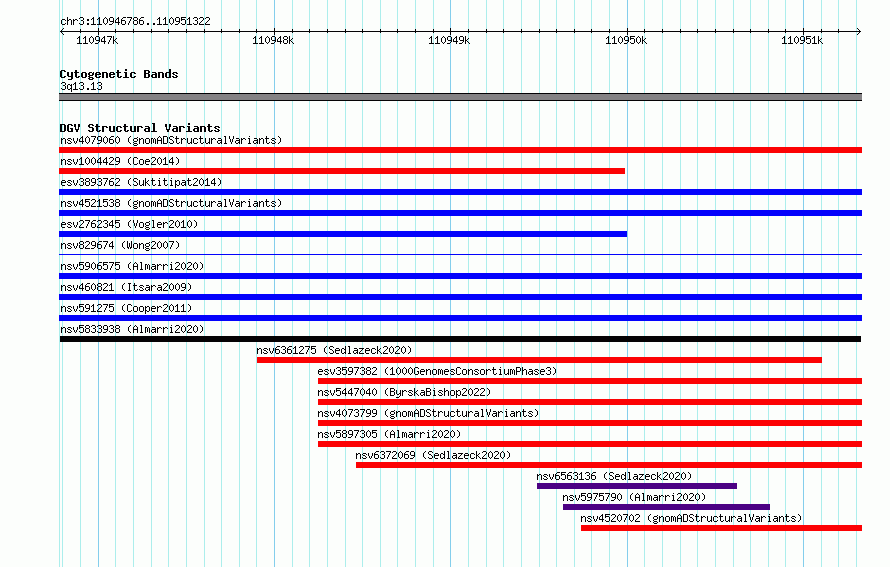Click the red nsv6361275 variant bar
890x567 pixels.
point(539,360)
